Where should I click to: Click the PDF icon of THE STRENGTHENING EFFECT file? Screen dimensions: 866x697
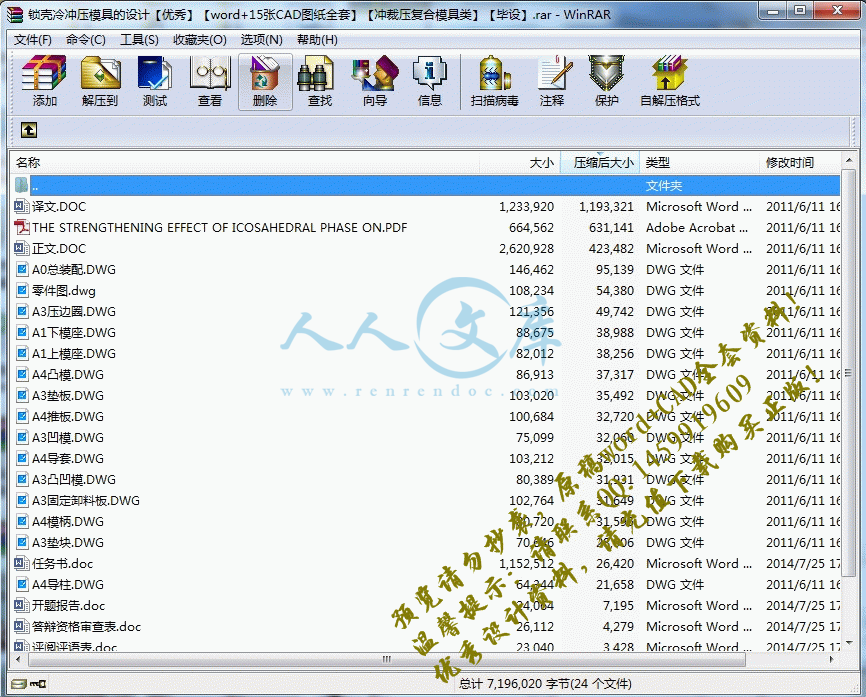click(22, 228)
